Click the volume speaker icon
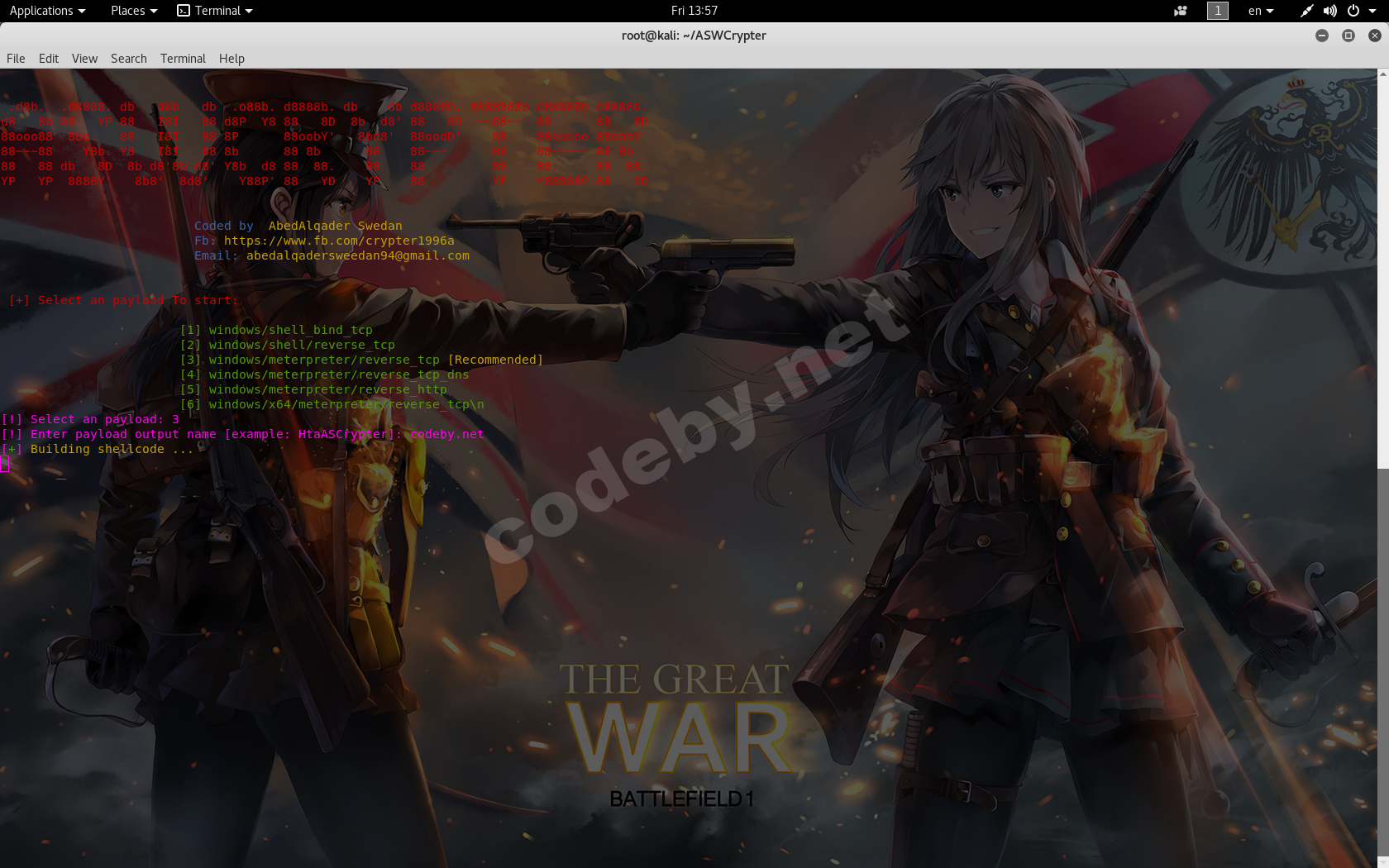 (x=1329, y=11)
